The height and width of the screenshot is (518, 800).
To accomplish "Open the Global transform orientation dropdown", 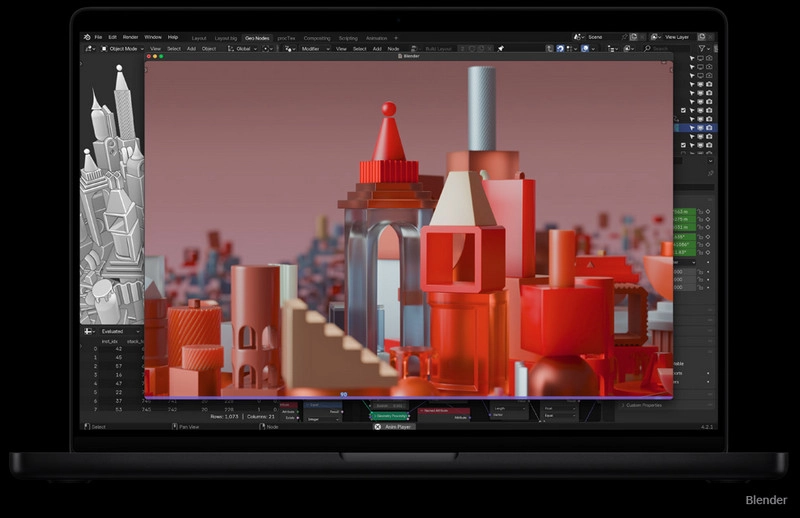I will pyautogui.click(x=241, y=48).
